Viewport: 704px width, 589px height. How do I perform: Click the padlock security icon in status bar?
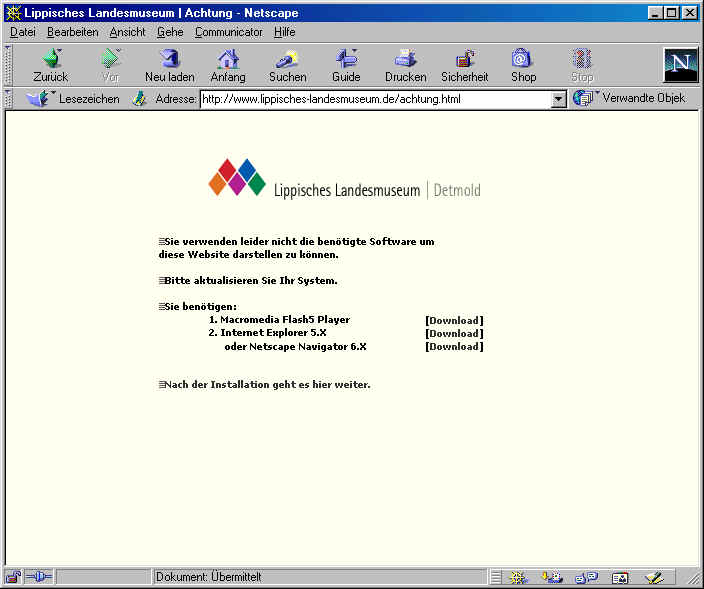13,576
